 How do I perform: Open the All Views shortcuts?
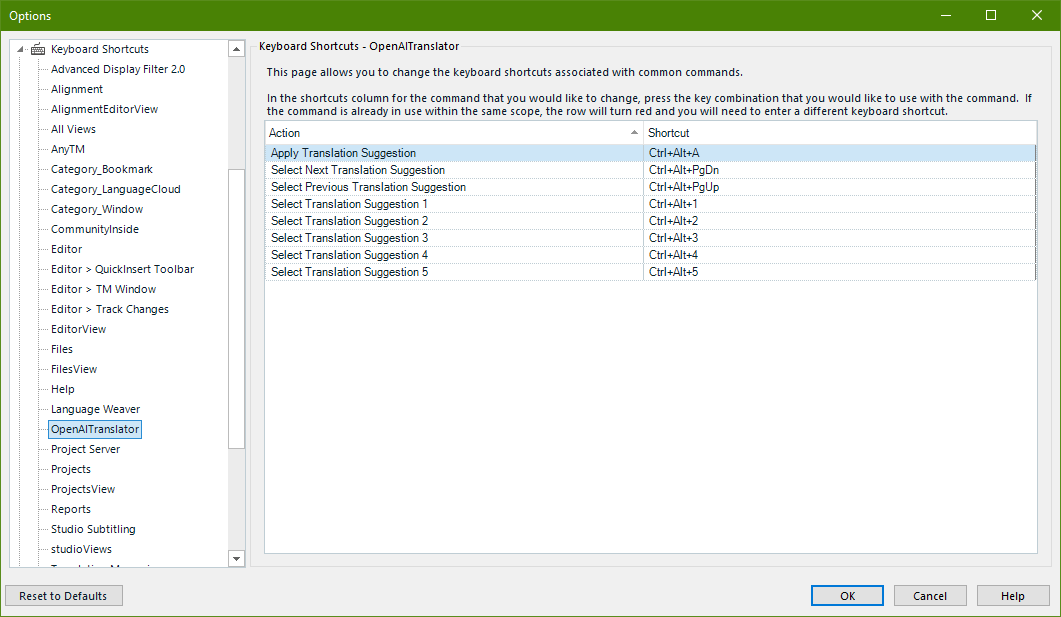pyautogui.click(x=73, y=129)
